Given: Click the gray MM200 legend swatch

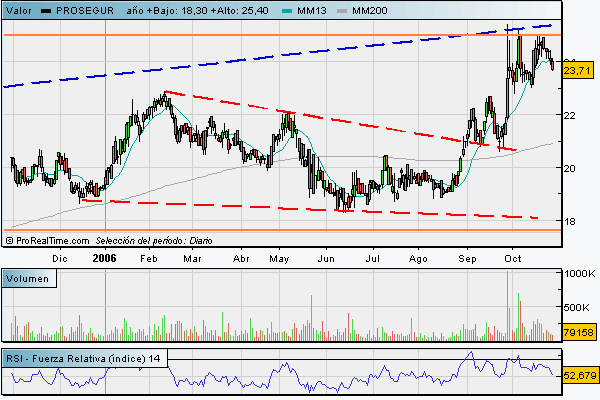Looking at the screenshot, I should pyautogui.click(x=342, y=11).
